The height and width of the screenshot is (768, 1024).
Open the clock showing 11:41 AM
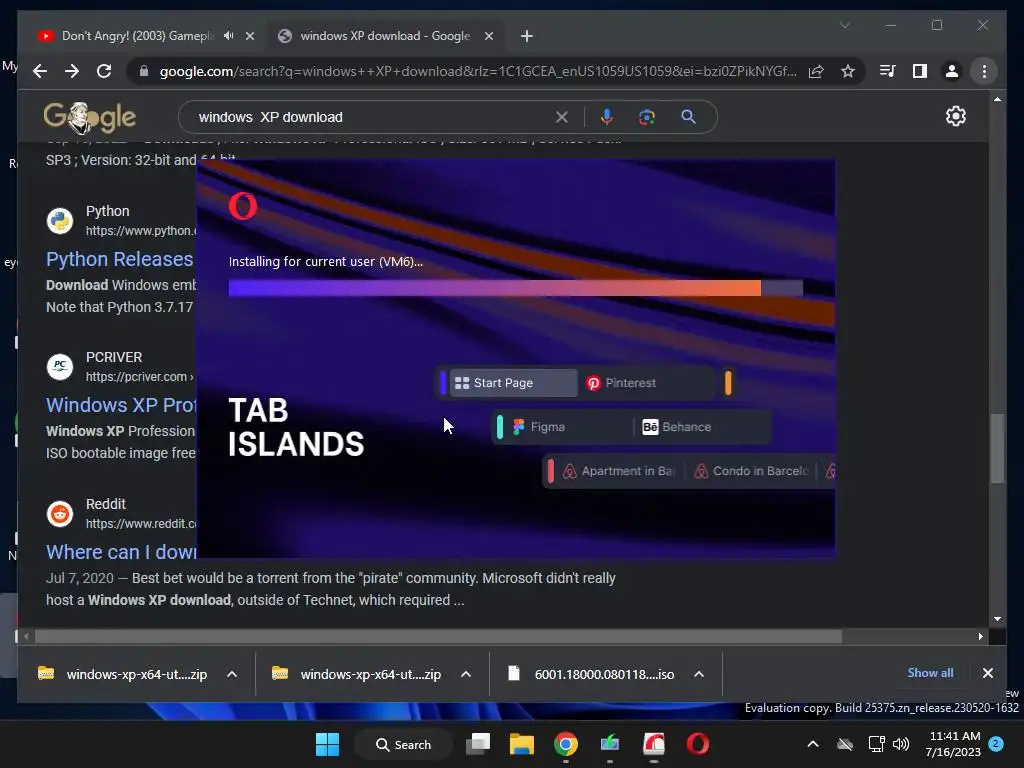click(x=953, y=744)
